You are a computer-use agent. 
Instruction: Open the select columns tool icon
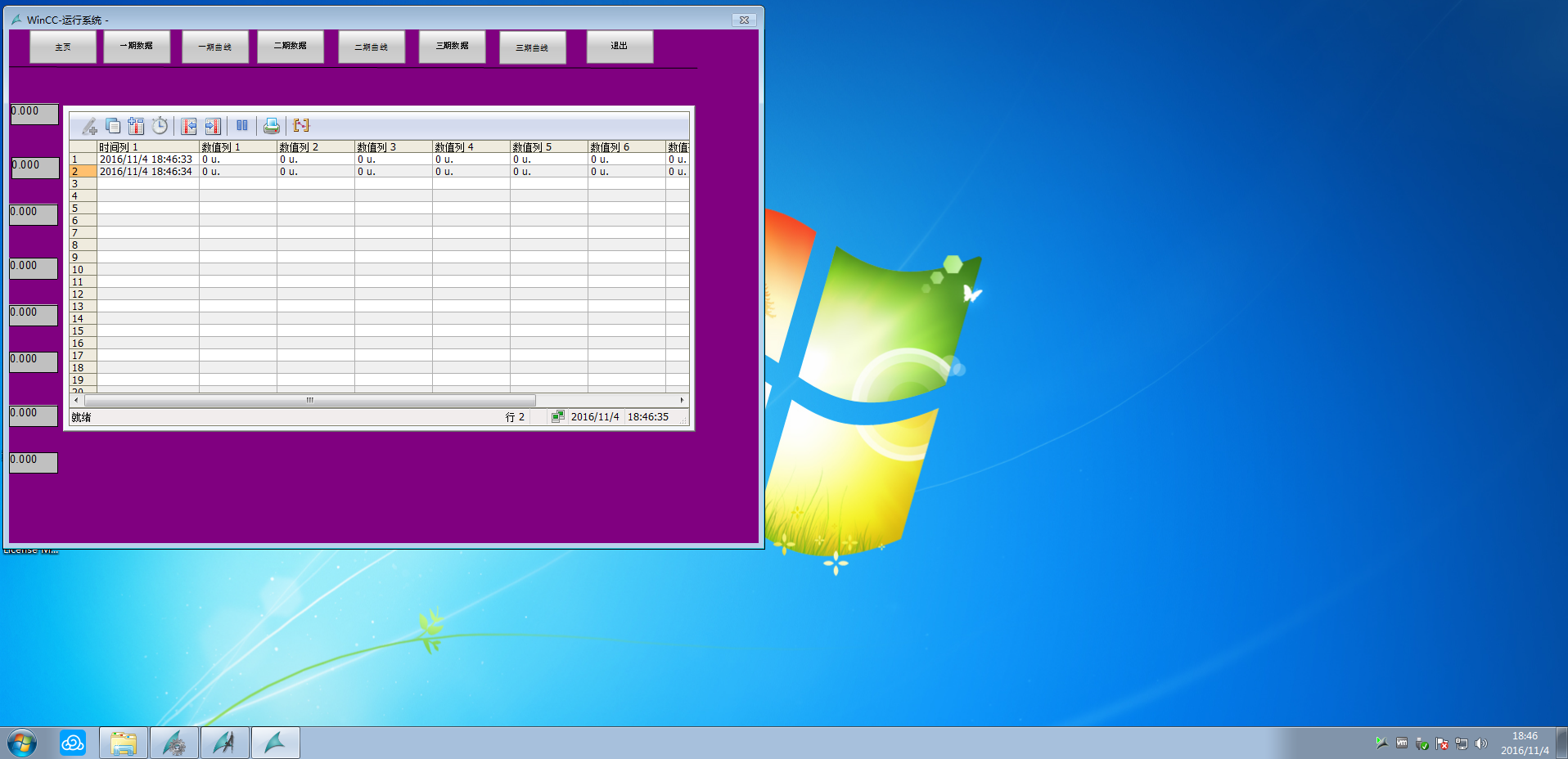tap(136, 126)
